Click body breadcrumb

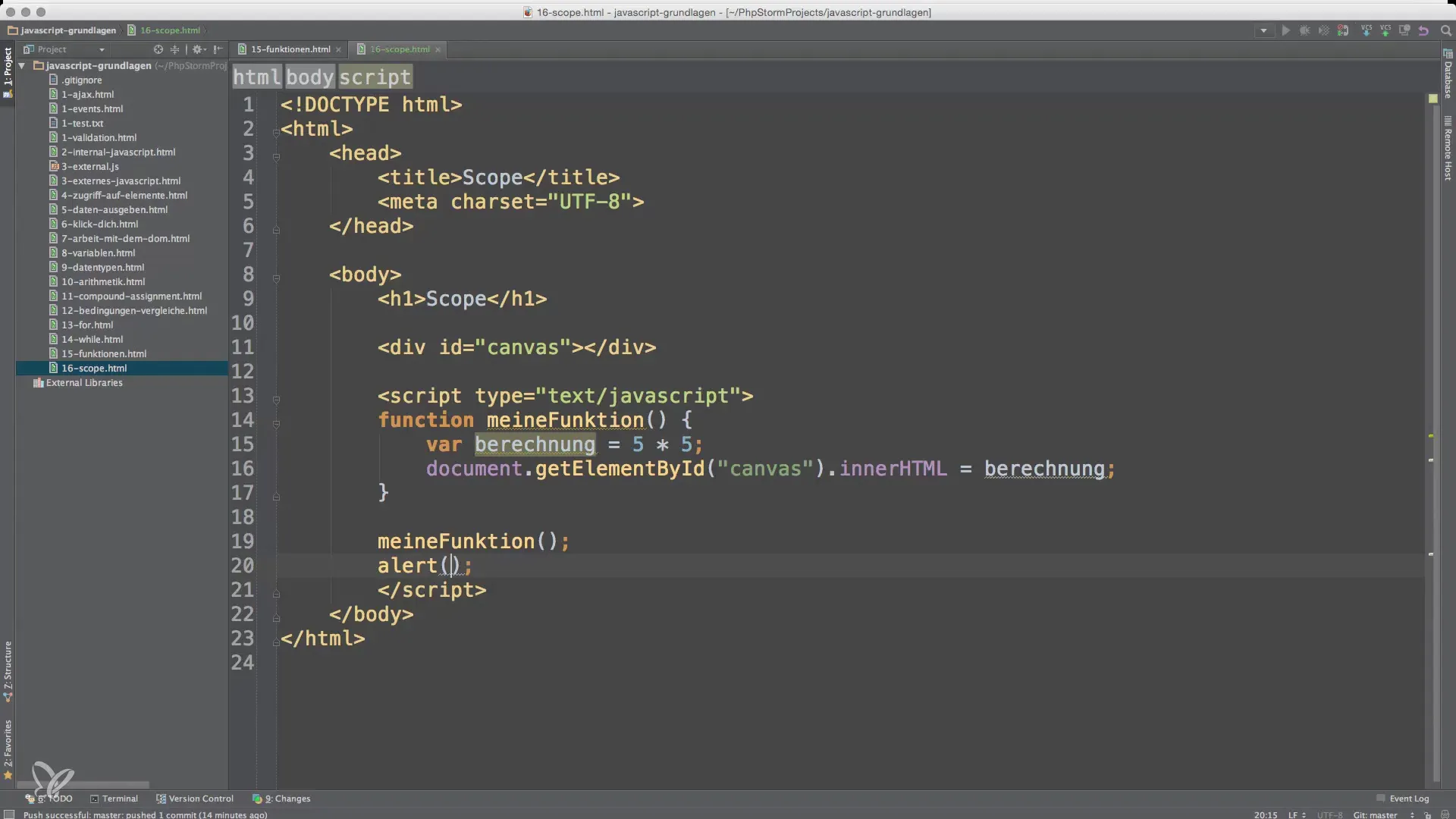point(309,77)
